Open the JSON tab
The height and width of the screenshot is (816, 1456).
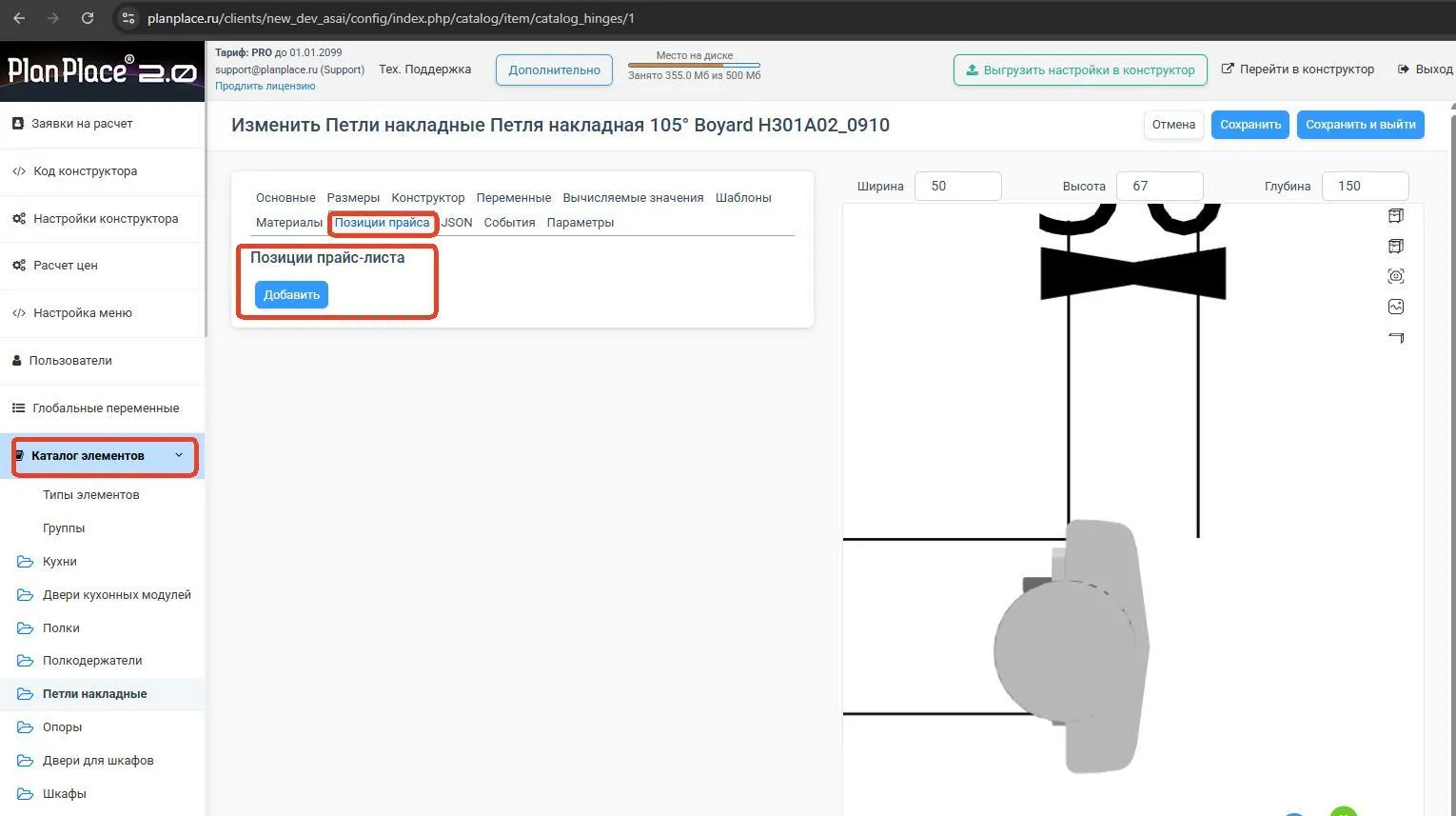(457, 223)
